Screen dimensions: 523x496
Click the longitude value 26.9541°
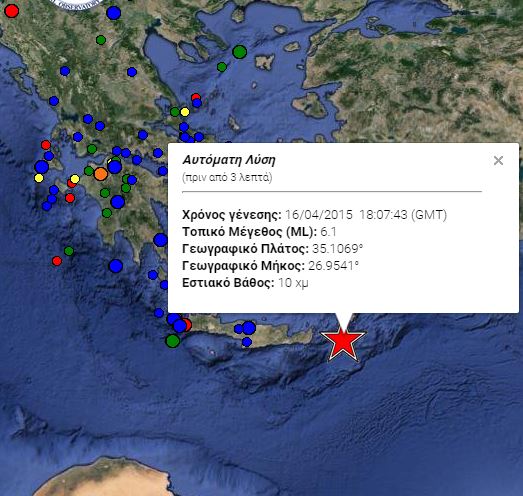click(334, 266)
